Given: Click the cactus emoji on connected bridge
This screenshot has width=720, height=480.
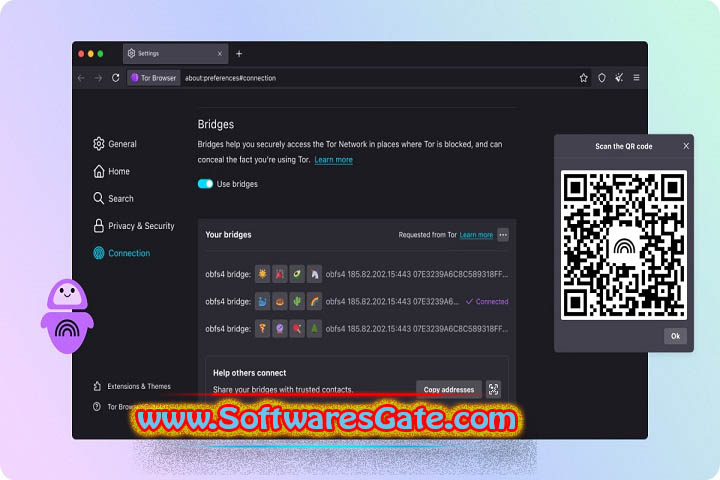Looking at the screenshot, I should pyautogui.click(x=297, y=302).
